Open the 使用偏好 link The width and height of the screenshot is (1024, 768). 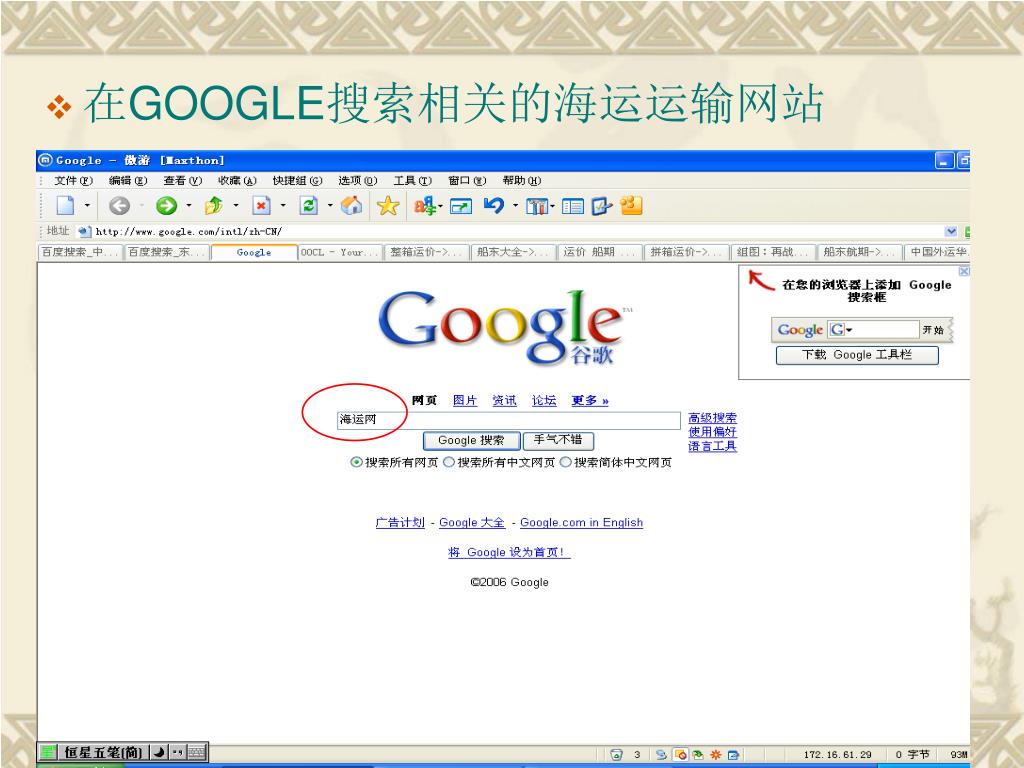tap(712, 432)
